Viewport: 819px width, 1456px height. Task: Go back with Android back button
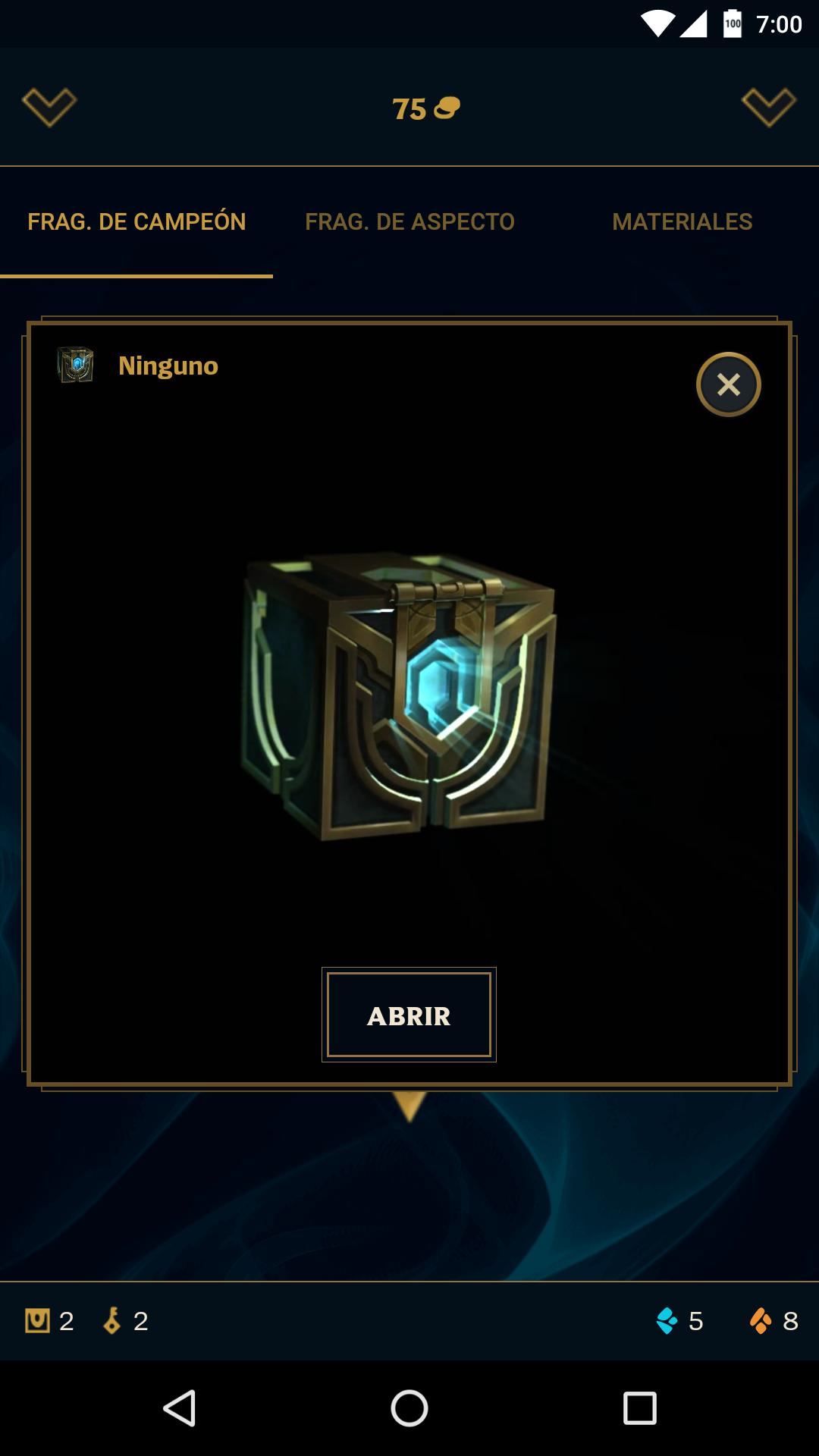tap(180, 1408)
